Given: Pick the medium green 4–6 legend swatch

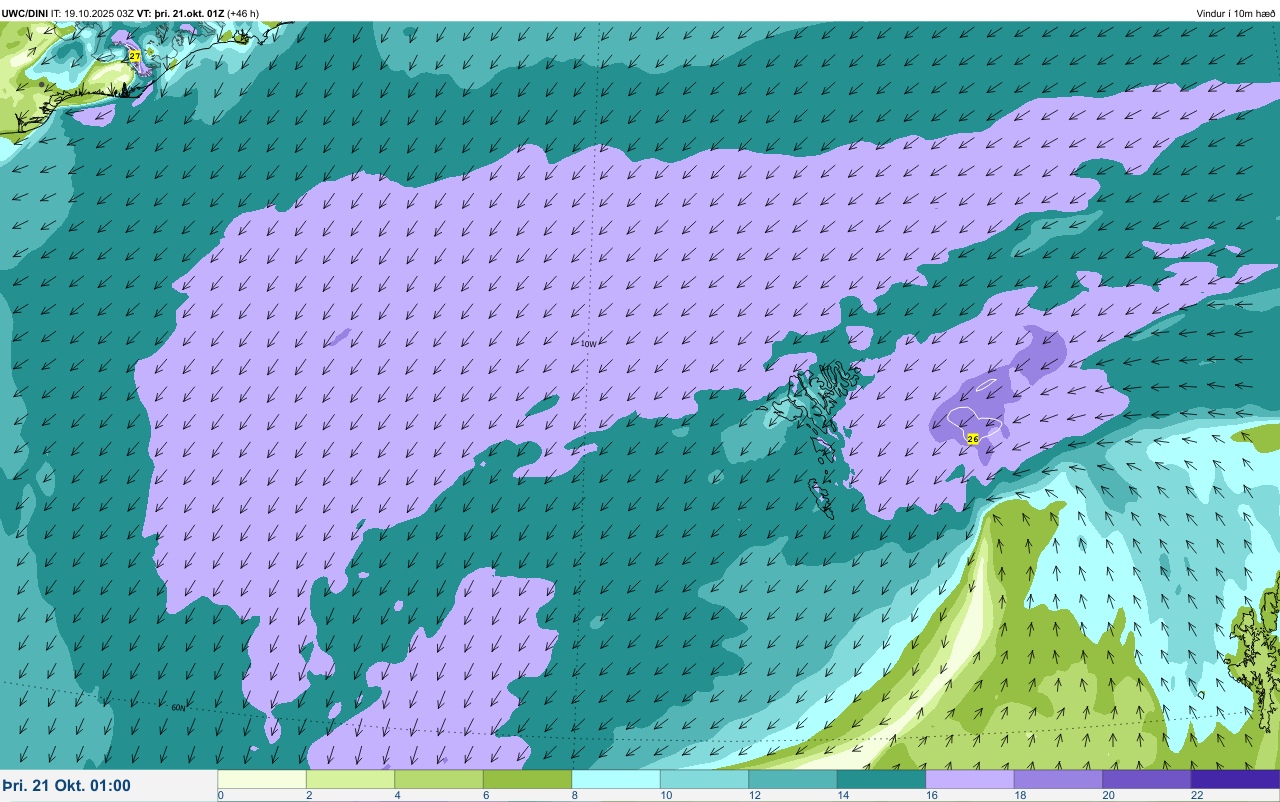Looking at the screenshot, I should 439,779.
